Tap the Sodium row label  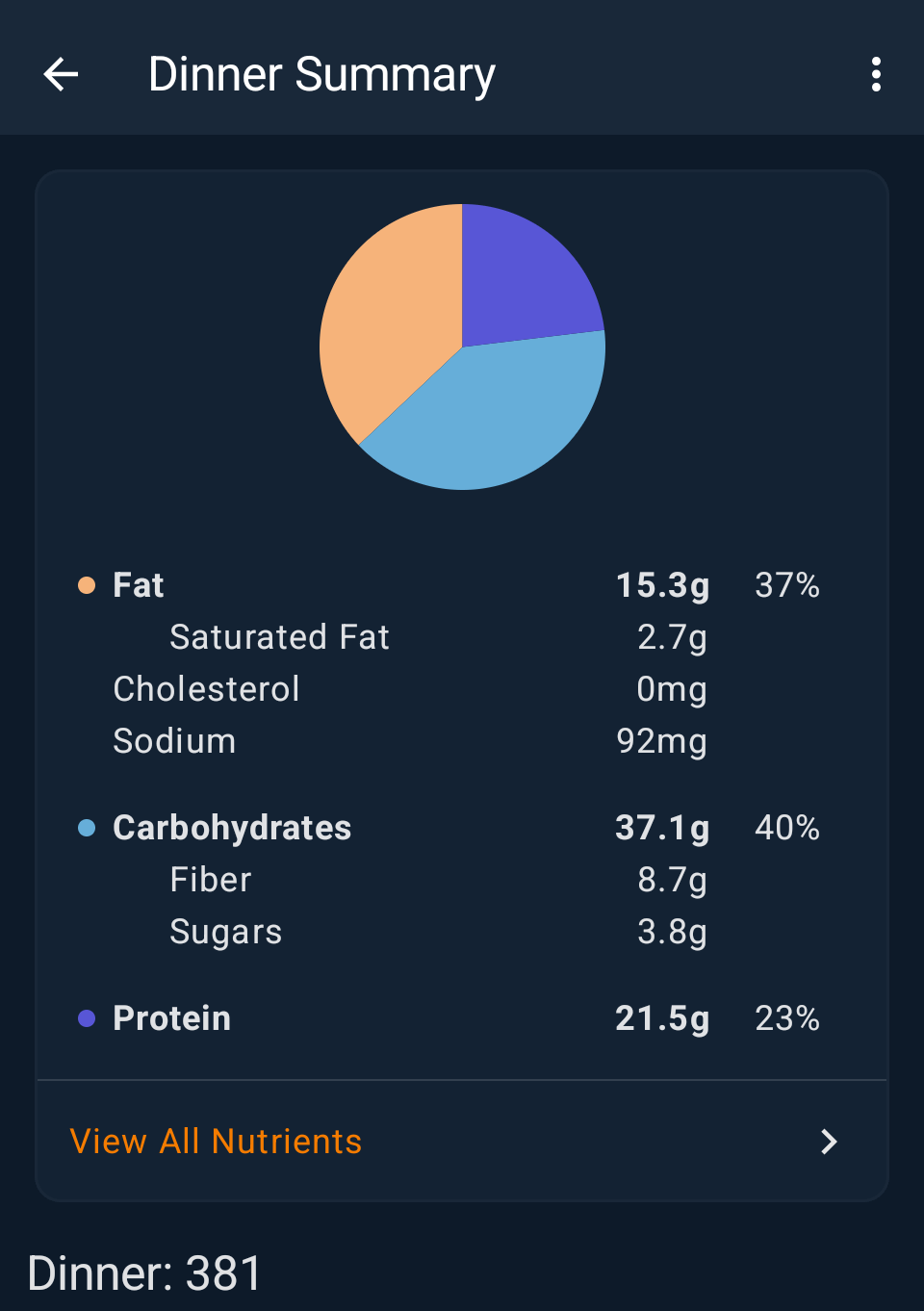[x=174, y=741]
